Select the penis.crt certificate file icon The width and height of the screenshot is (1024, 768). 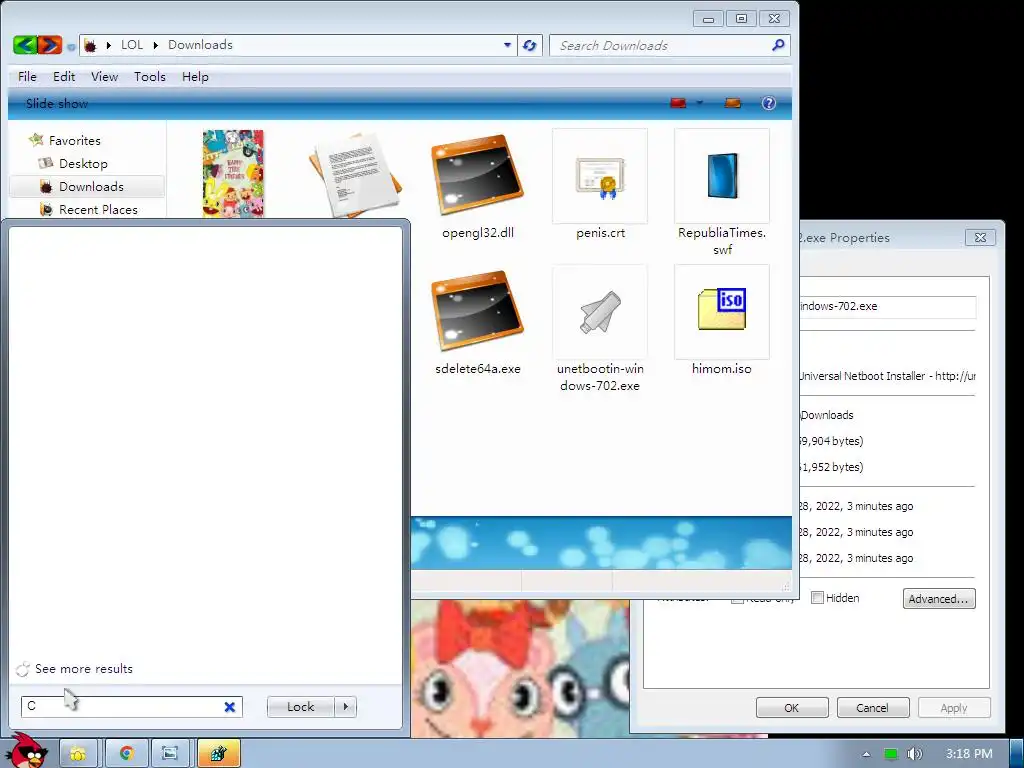pyautogui.click(x=600, y=176)
